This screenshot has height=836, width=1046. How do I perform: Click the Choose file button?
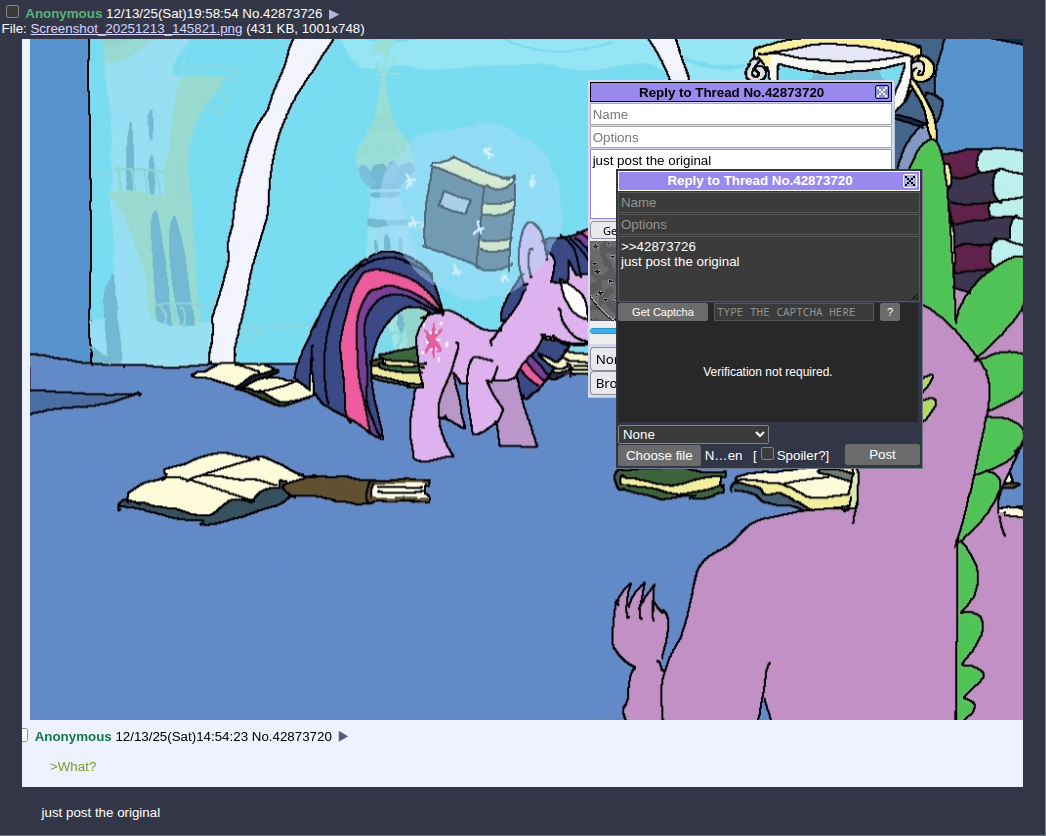tap(659, 456)
